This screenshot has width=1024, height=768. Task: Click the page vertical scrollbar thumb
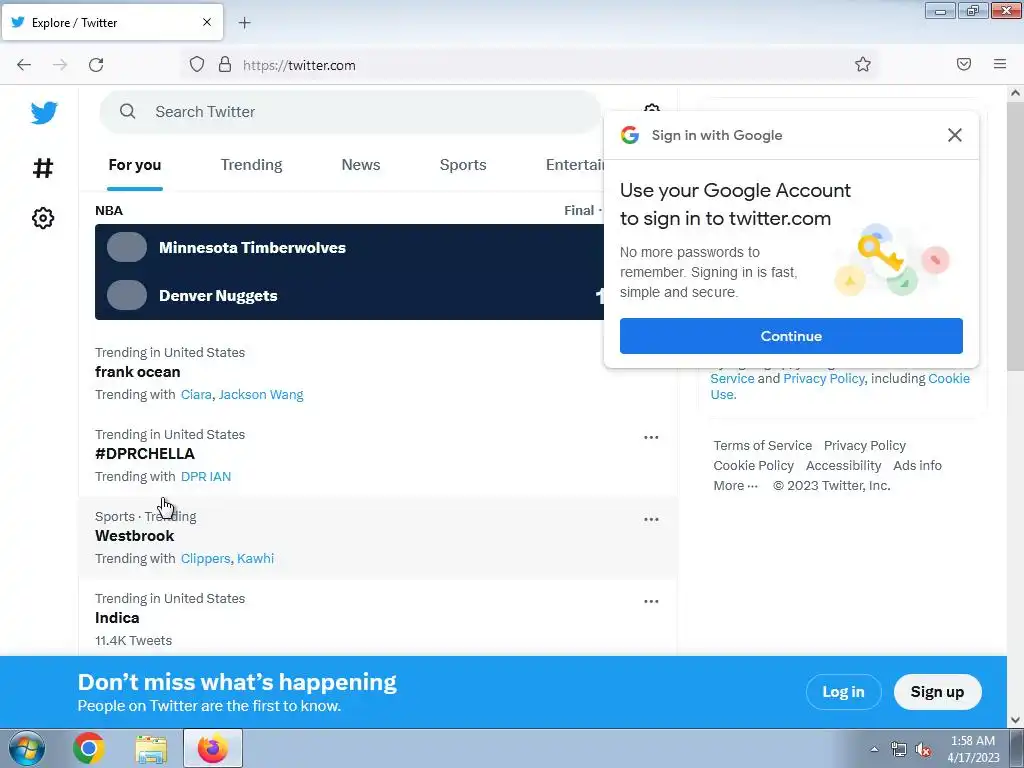click(x=1015, y=236)
